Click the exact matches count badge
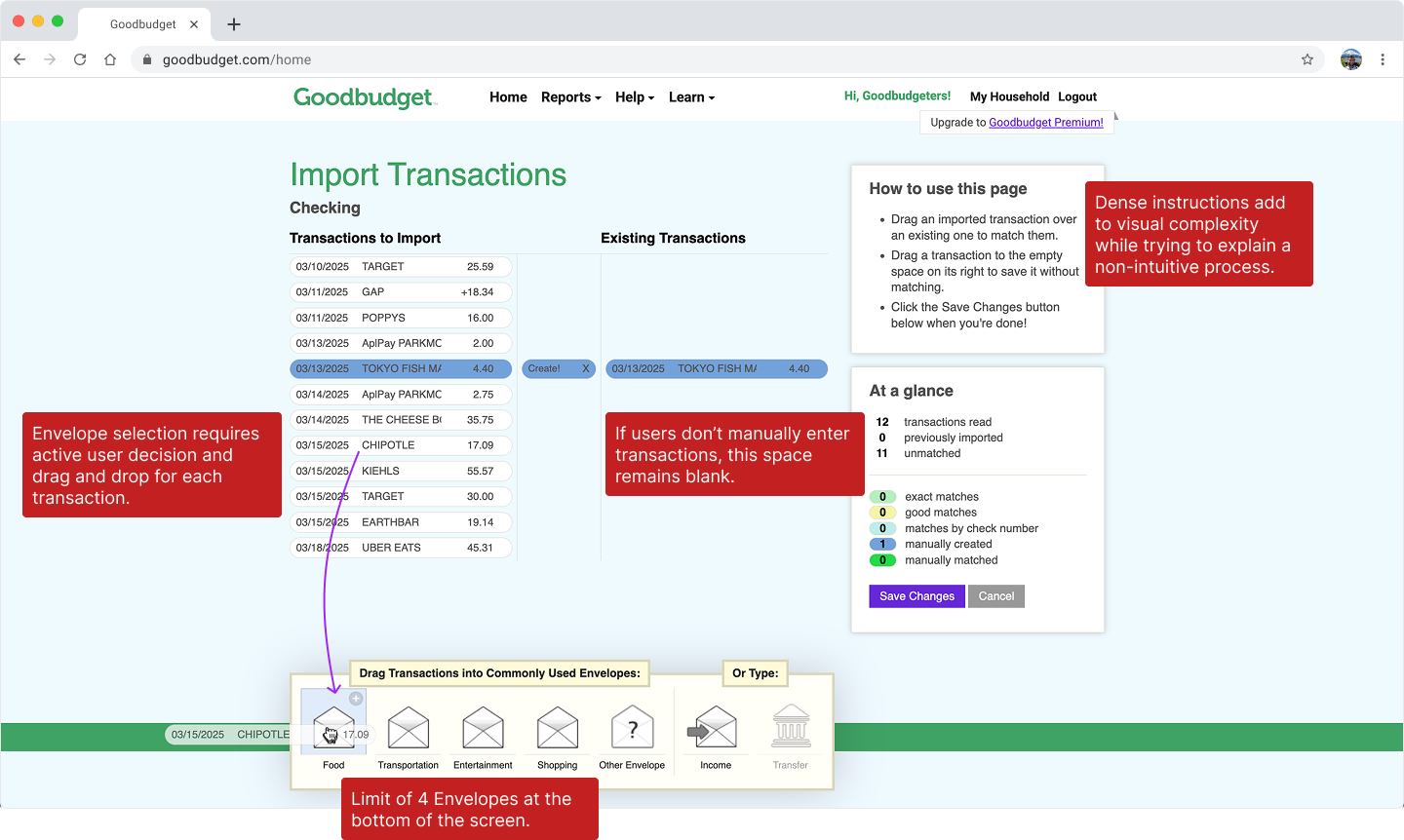Viewport: 1404px width, 840px height. click(x=882, y=497)
